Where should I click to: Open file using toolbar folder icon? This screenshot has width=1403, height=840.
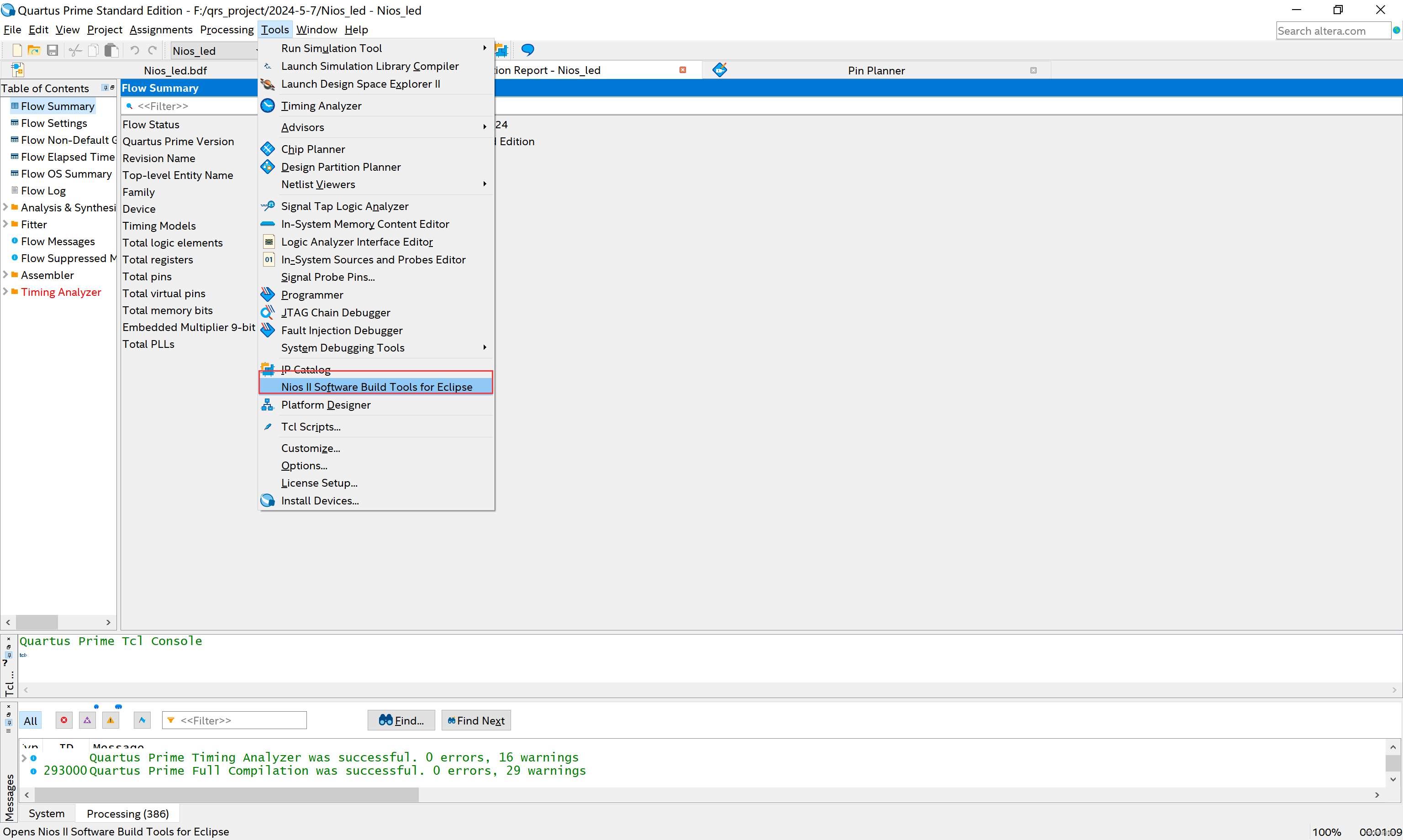[x=34, y=50]
